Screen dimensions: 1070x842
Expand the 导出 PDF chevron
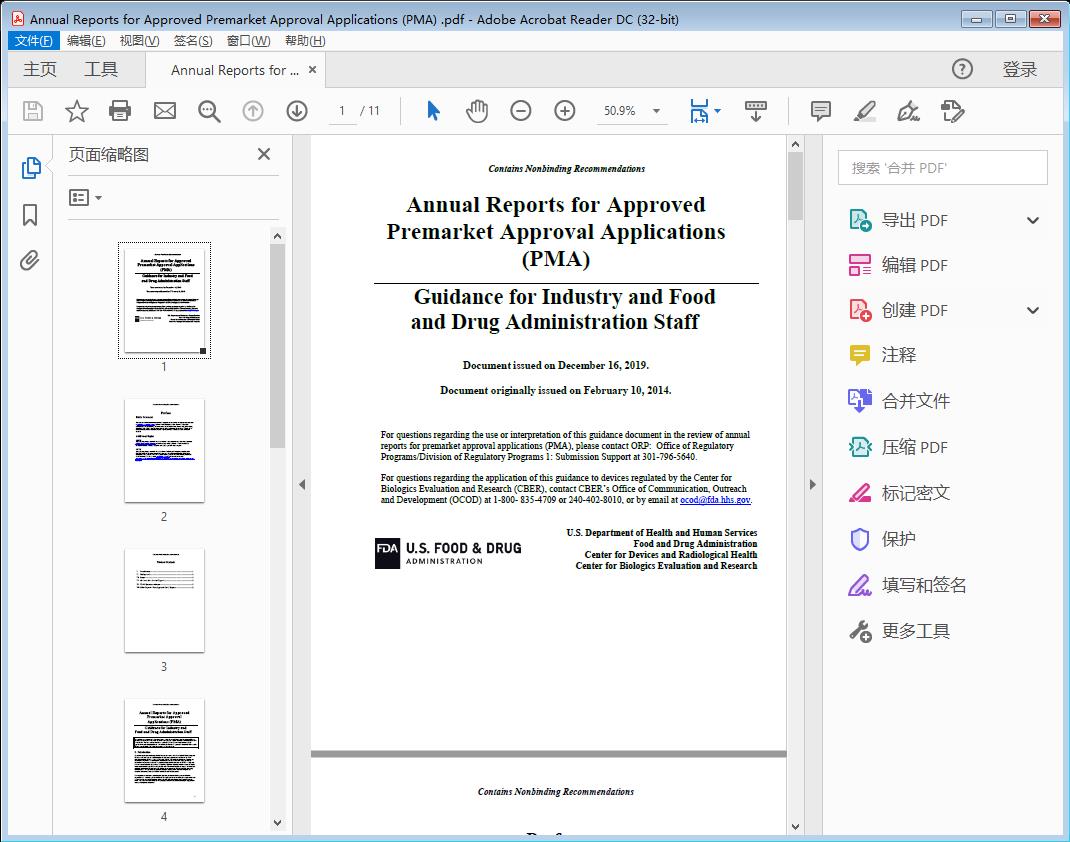tap(1032, 219)
